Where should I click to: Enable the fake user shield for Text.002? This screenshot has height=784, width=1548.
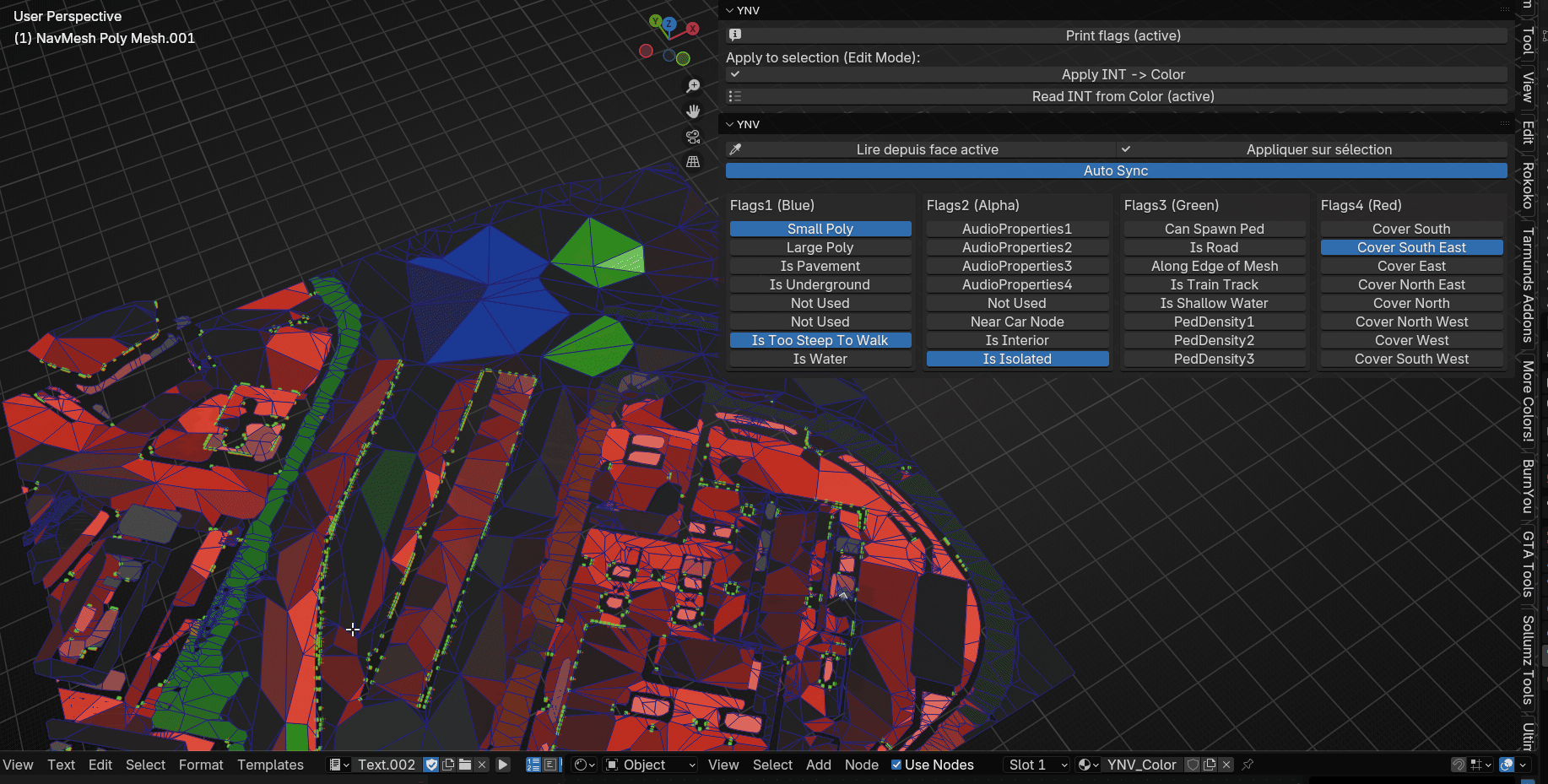point(431,765)
